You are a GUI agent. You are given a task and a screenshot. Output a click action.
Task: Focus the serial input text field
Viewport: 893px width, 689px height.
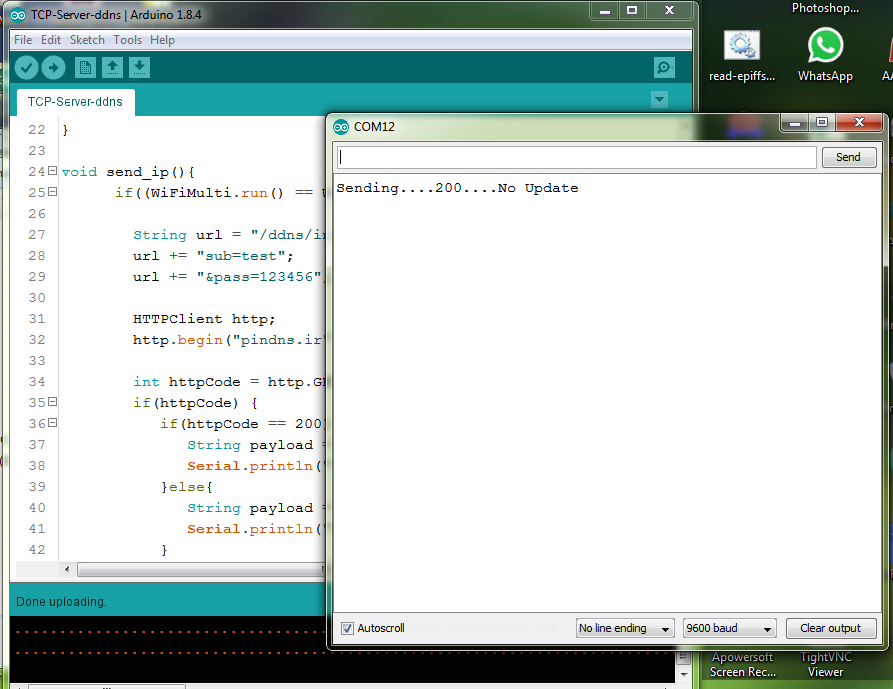(576, 157)
